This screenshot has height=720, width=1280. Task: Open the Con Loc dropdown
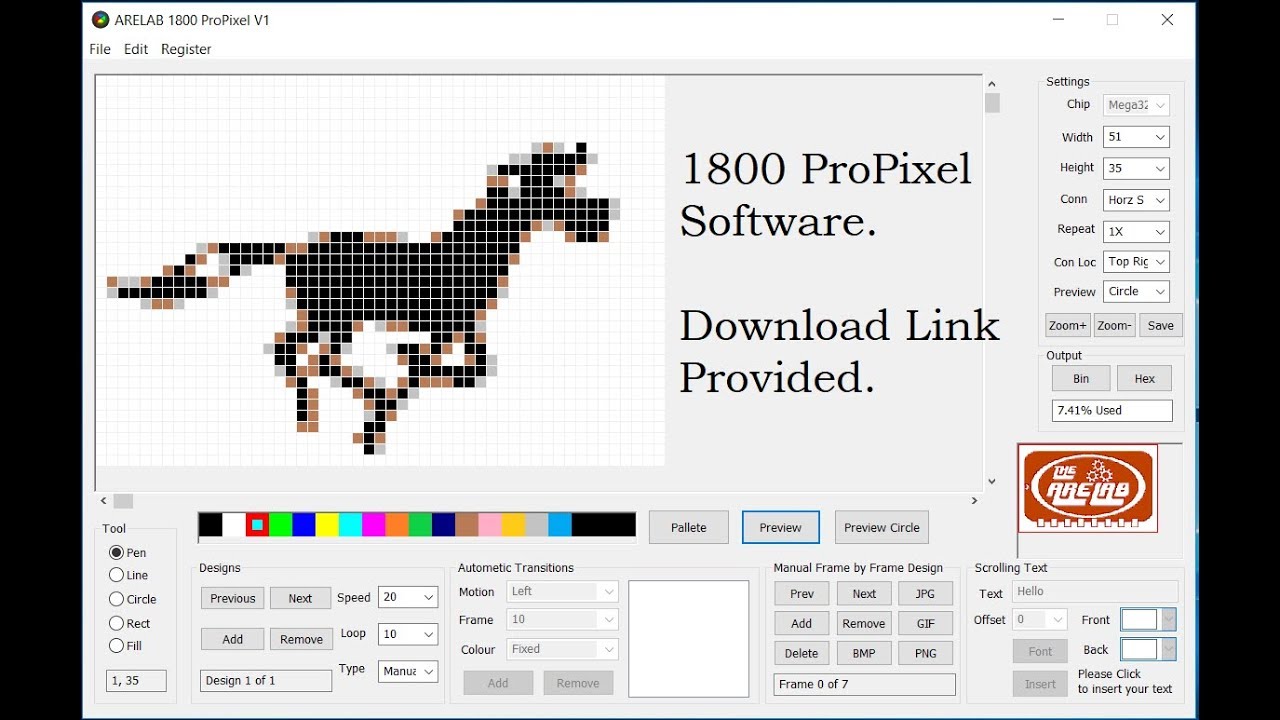[x=1136, y=262]
